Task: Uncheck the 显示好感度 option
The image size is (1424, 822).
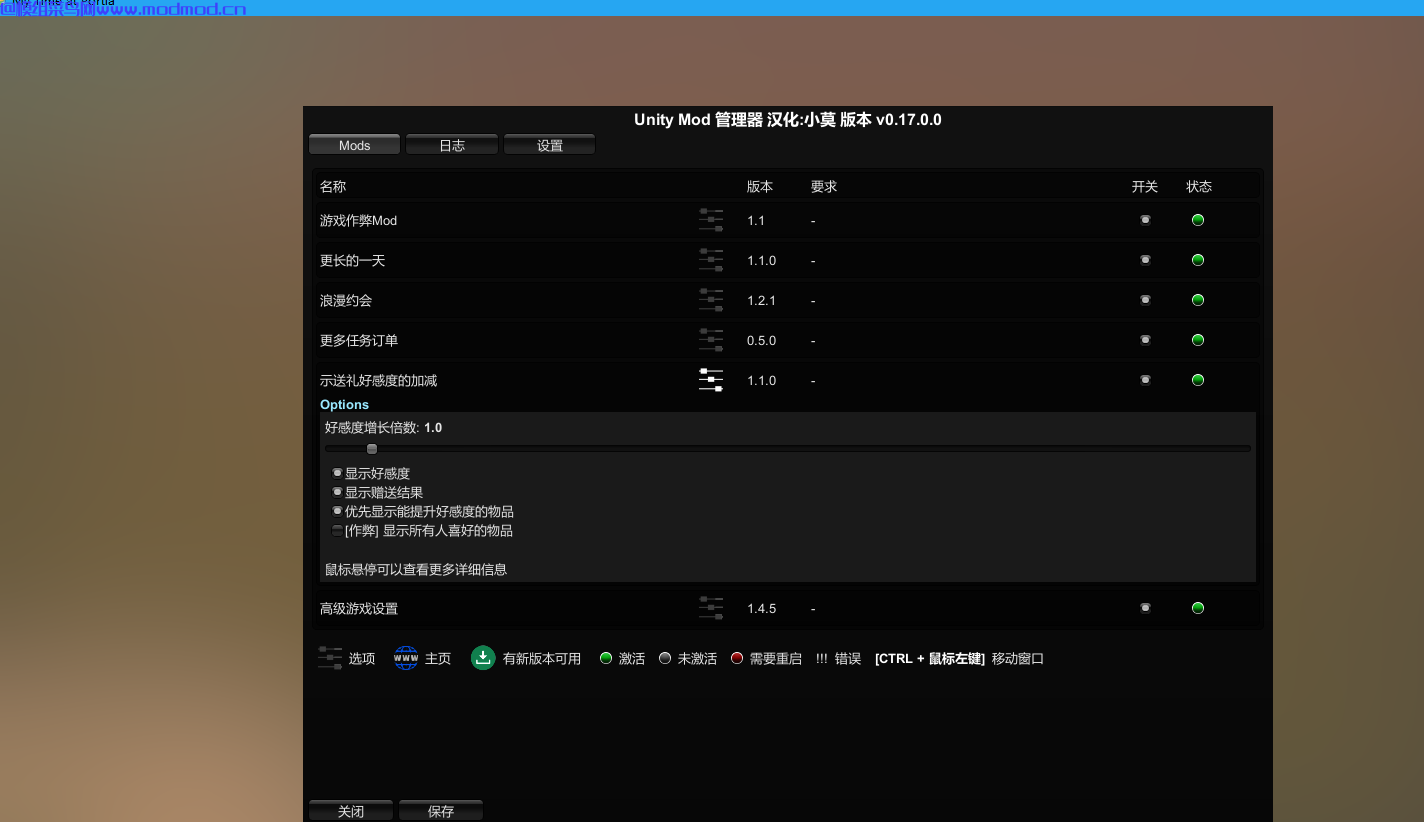Action: click(337, 472)
